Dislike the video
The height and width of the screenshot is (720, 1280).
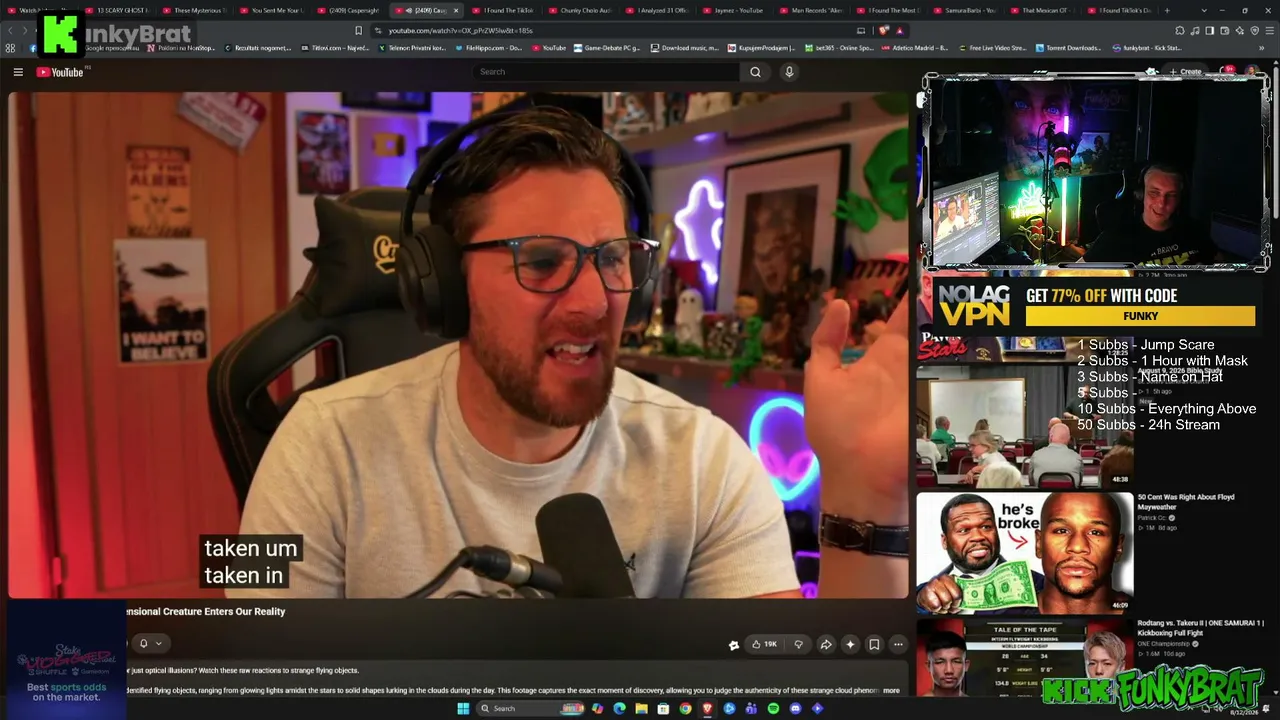click(x=798, y=644)
